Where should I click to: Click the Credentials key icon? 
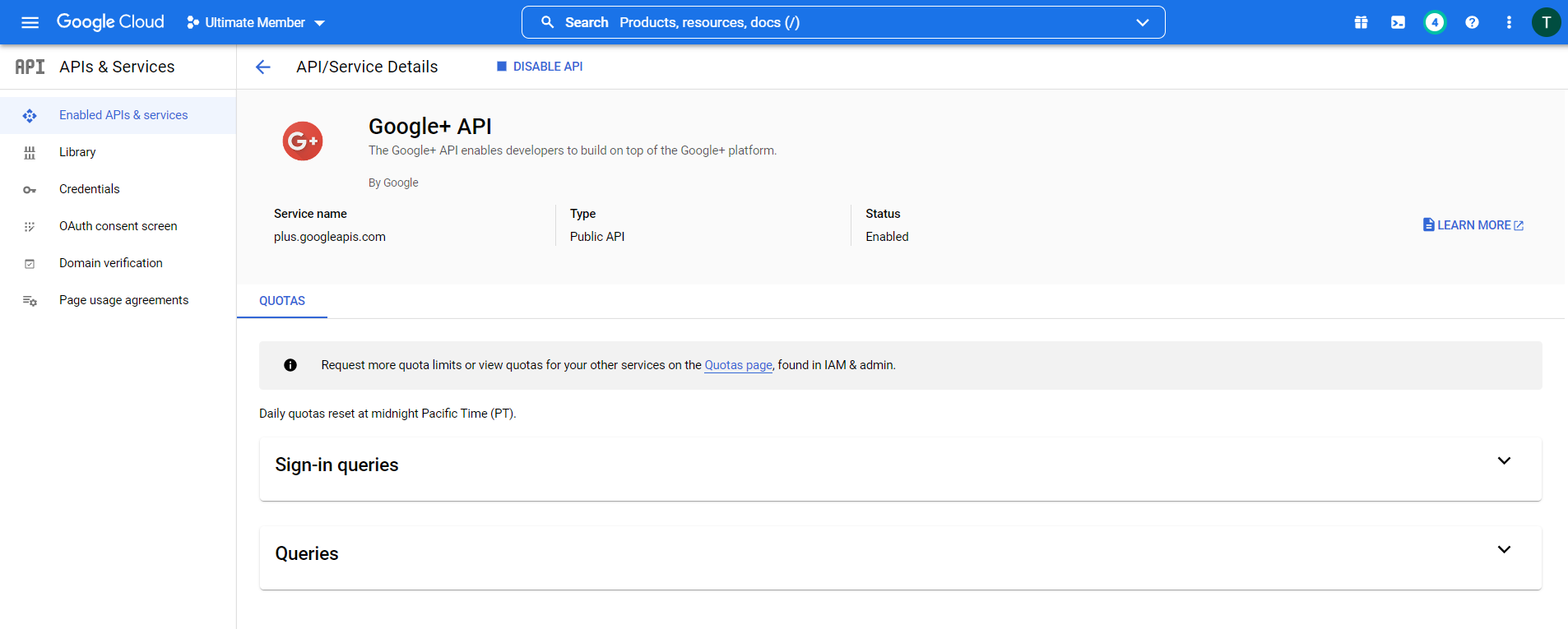30,190
